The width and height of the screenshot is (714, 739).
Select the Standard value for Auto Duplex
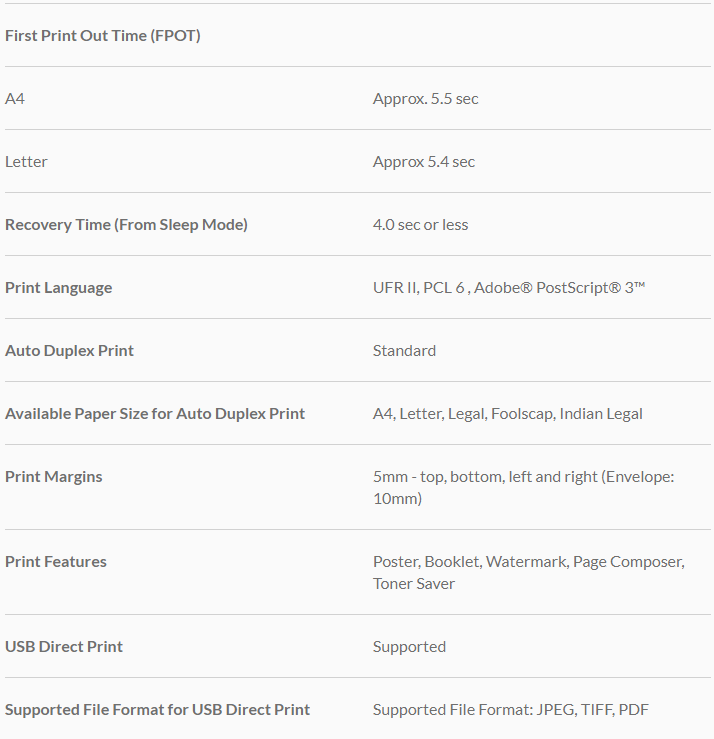[x=404, y=351]
